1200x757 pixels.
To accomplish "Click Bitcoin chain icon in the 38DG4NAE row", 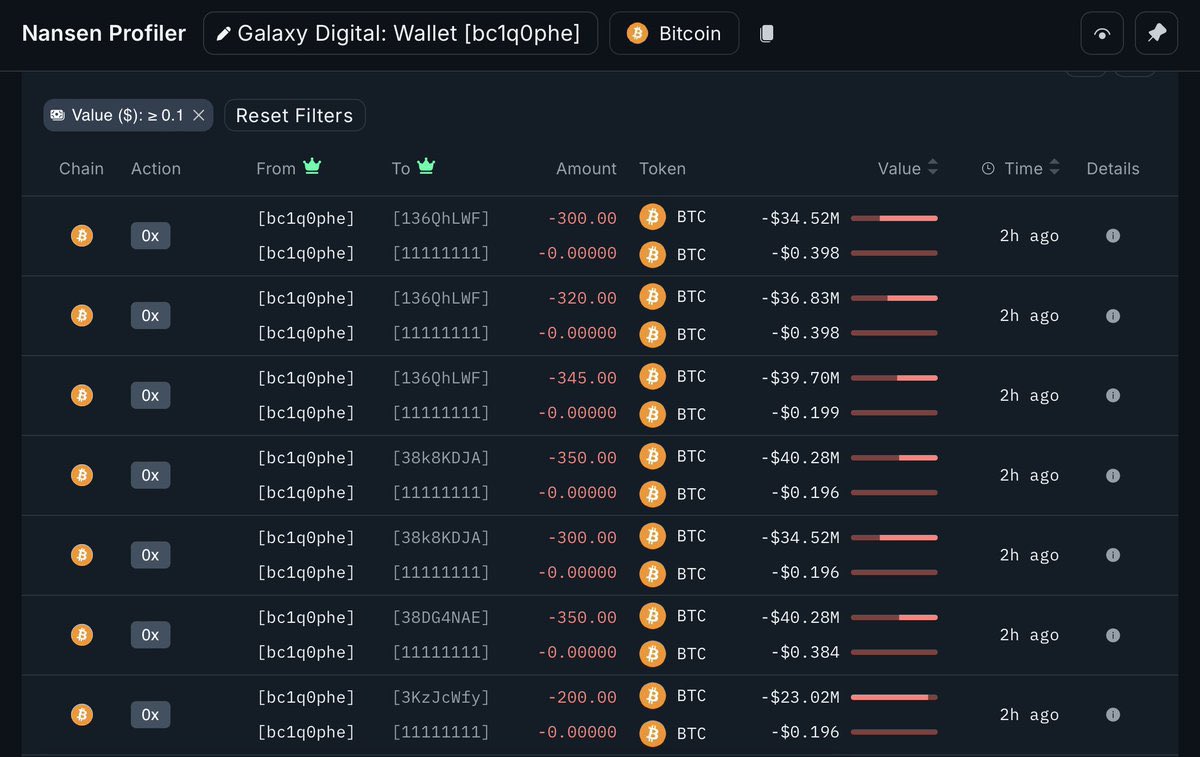I will [82, 635].
